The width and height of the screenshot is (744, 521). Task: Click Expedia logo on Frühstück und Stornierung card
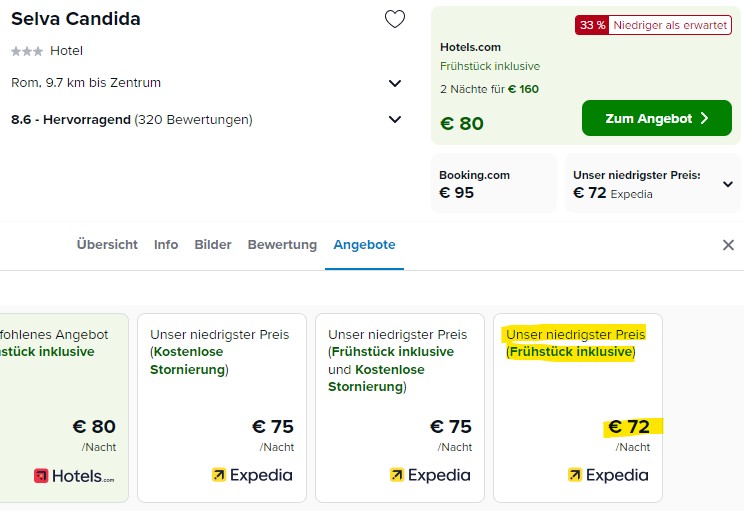pos(430,475)
